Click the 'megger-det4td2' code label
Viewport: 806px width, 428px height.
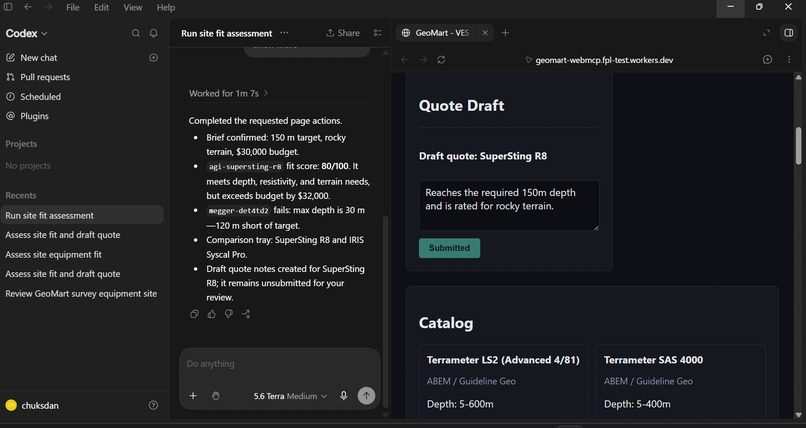click(239, 211)
